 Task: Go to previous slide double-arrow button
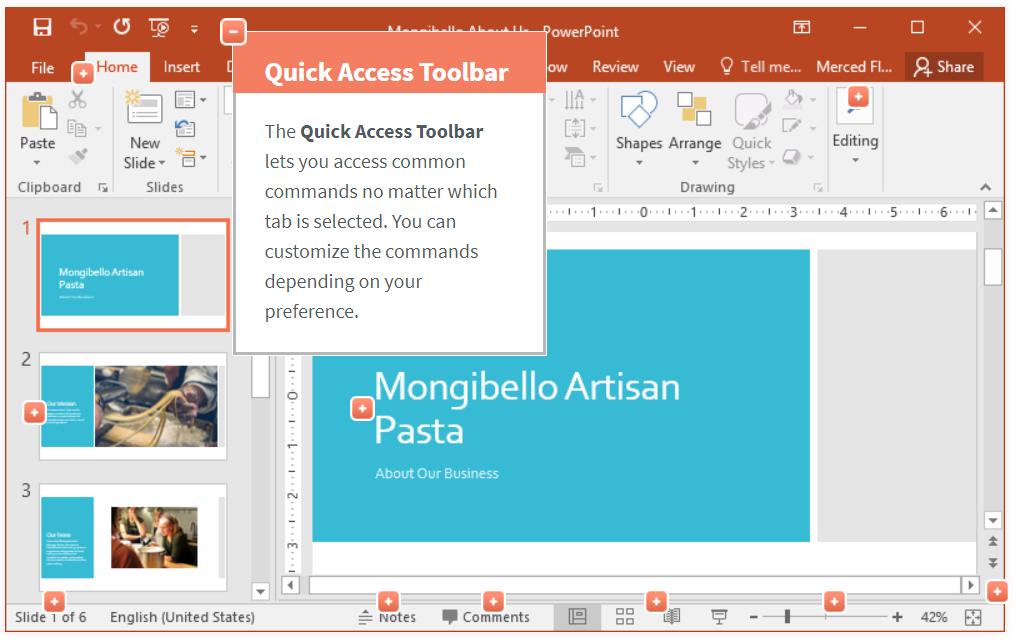(992, 542)
